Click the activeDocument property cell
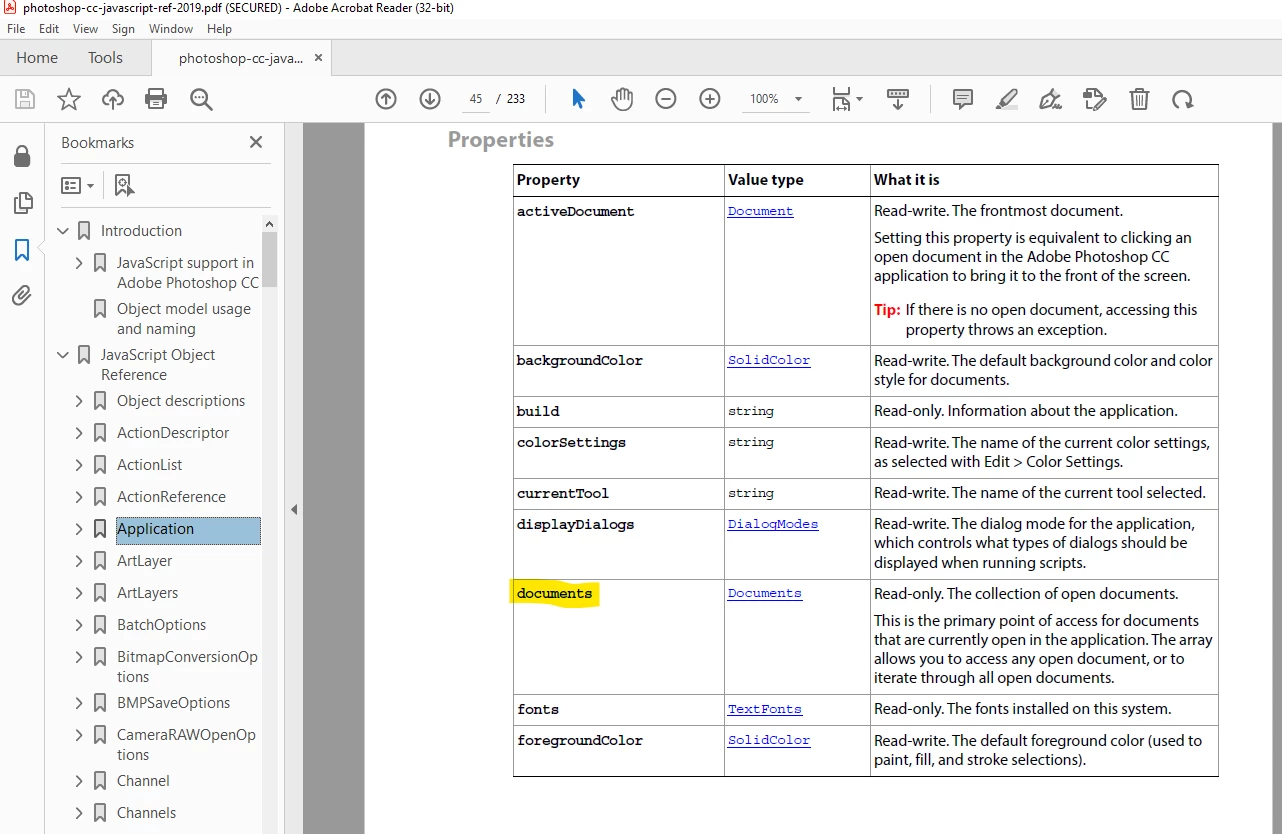Viewport: 1282px width, 834px height. pyautogui.click(x=619, y=270)
